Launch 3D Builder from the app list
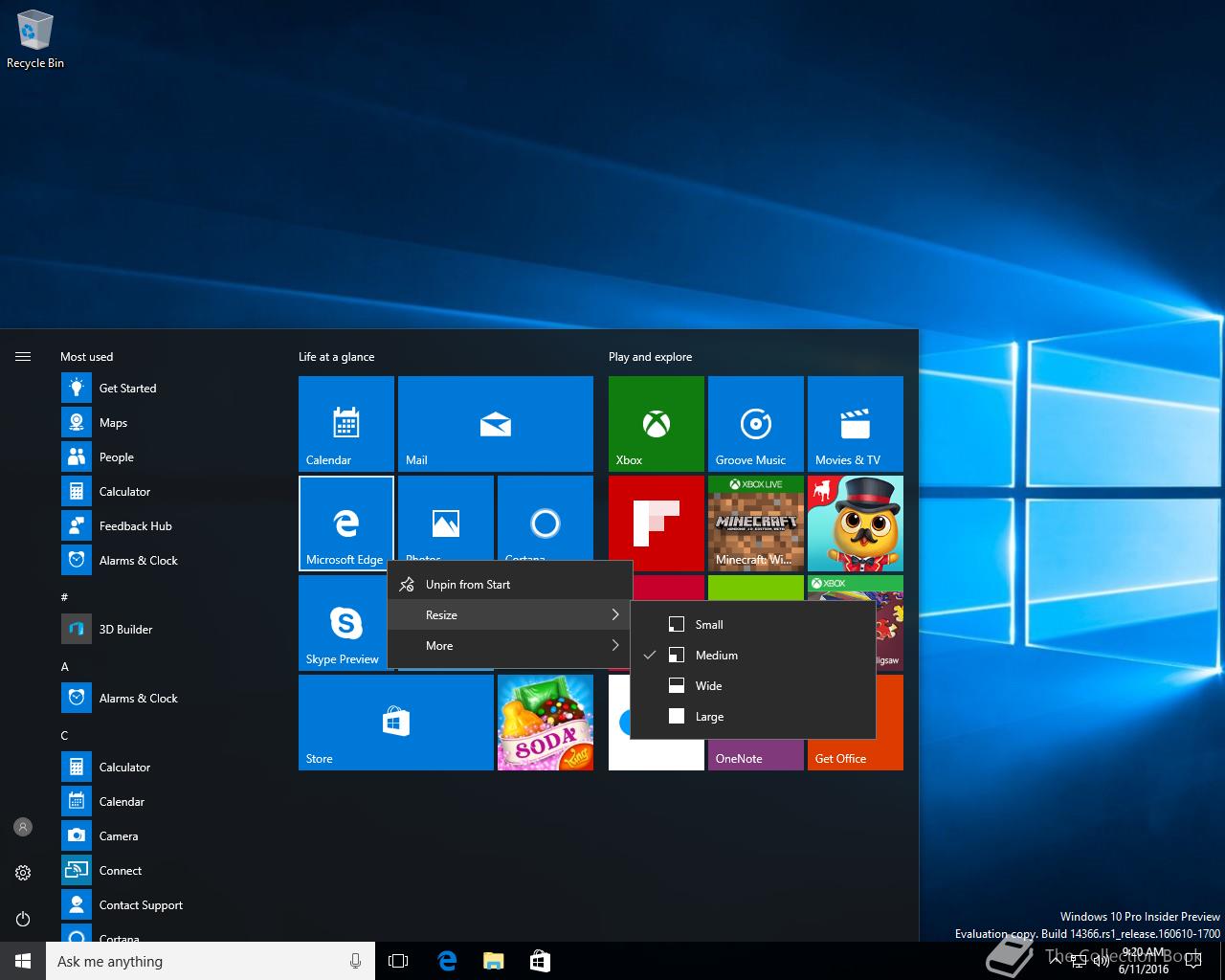 tap(172, 629)
